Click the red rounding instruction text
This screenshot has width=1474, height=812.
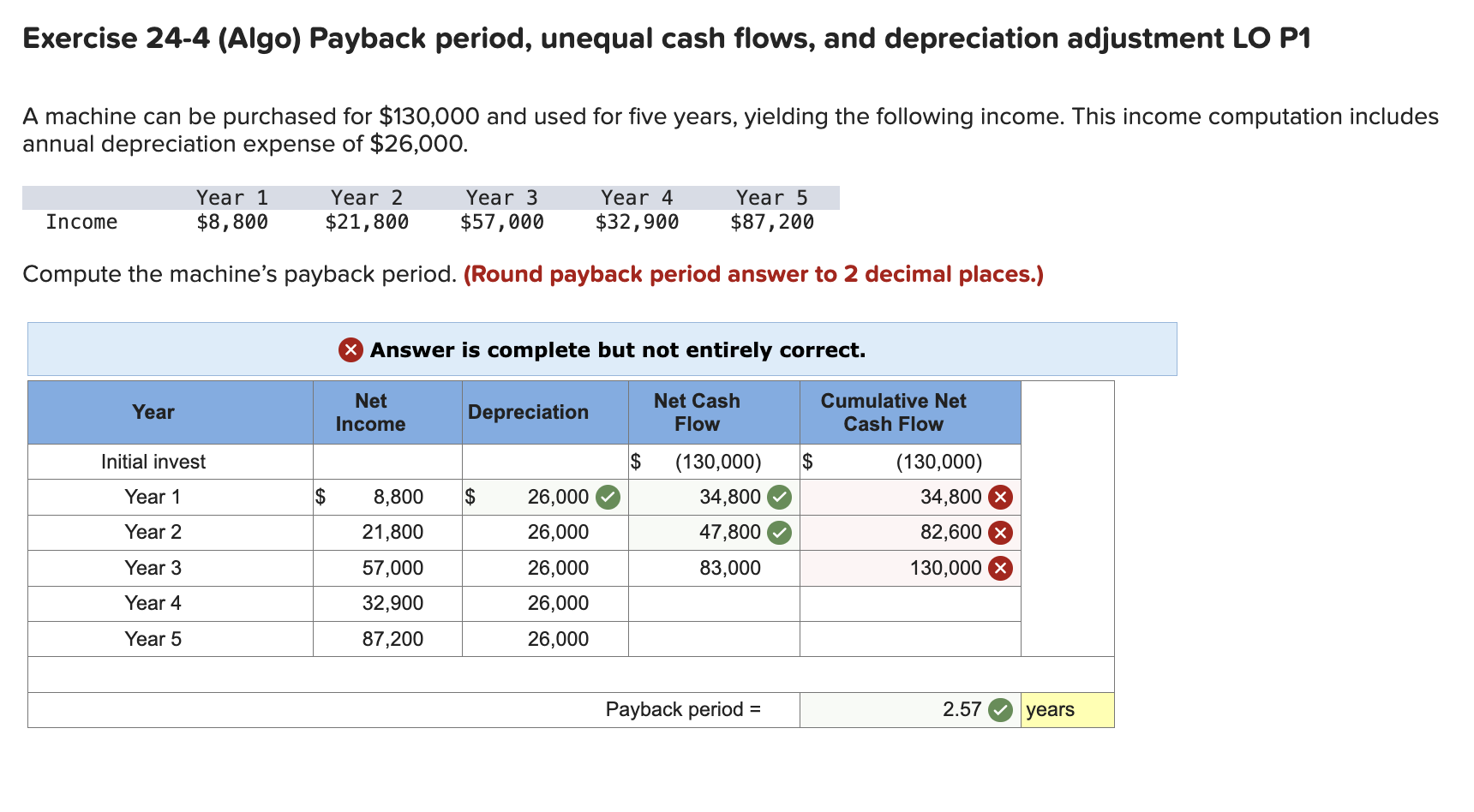(753, 274)
